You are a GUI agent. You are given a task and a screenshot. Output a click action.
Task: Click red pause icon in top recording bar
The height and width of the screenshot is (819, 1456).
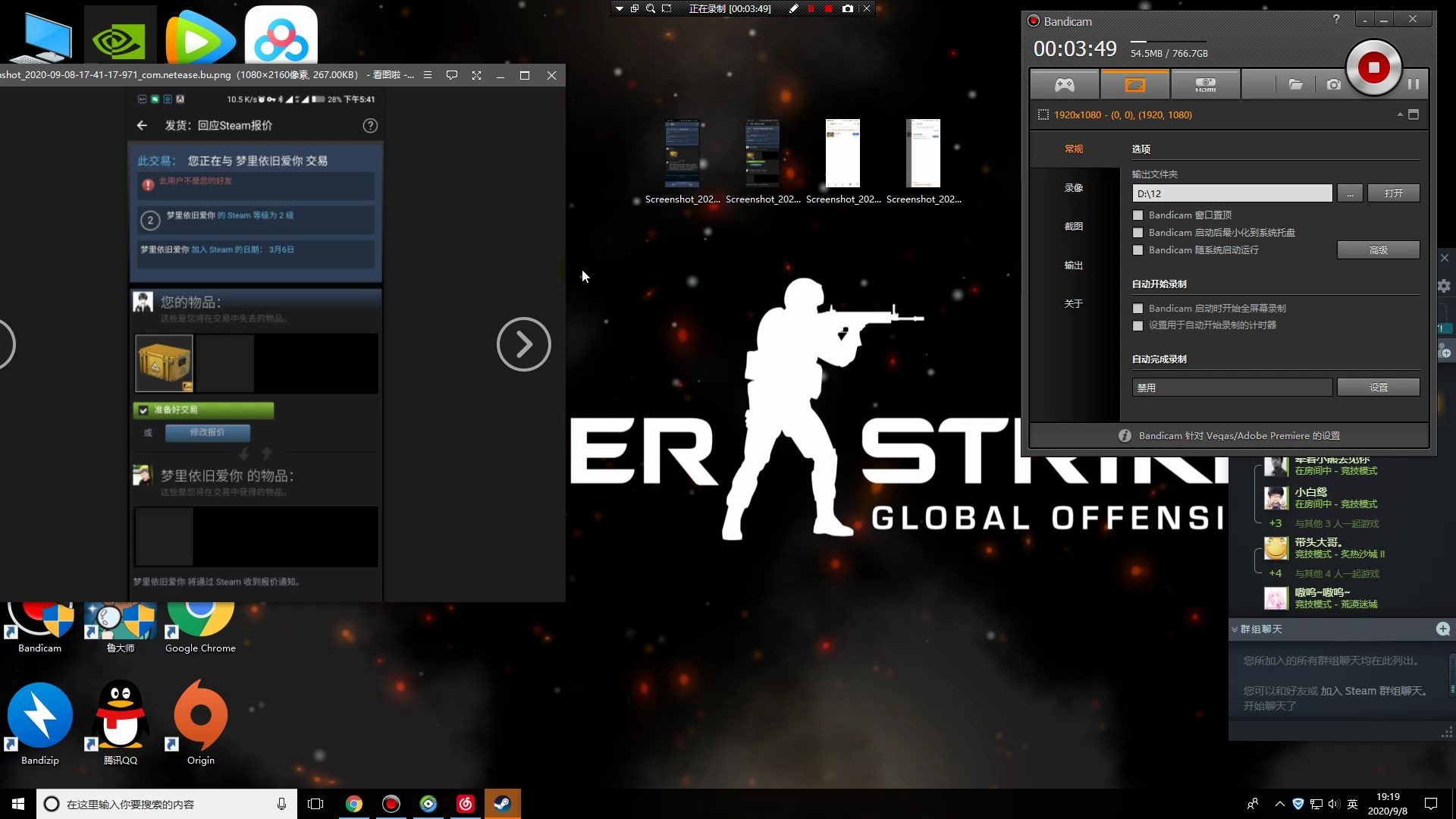click(x=811, y=8)
